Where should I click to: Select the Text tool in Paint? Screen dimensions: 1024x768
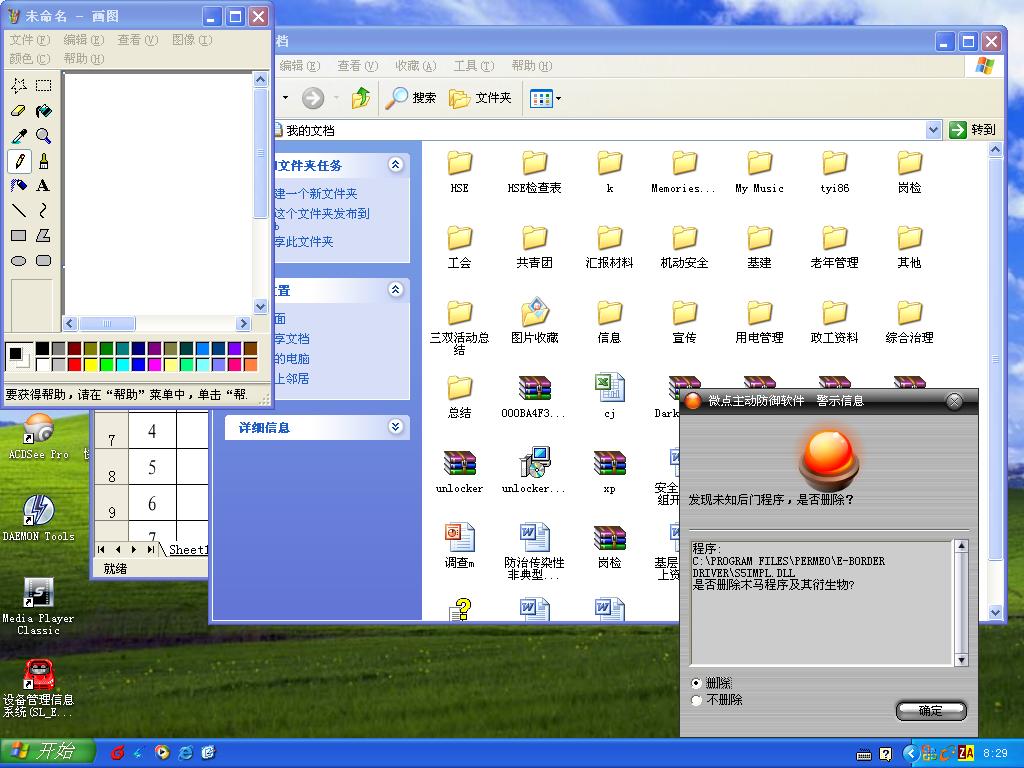coord(44,185)
